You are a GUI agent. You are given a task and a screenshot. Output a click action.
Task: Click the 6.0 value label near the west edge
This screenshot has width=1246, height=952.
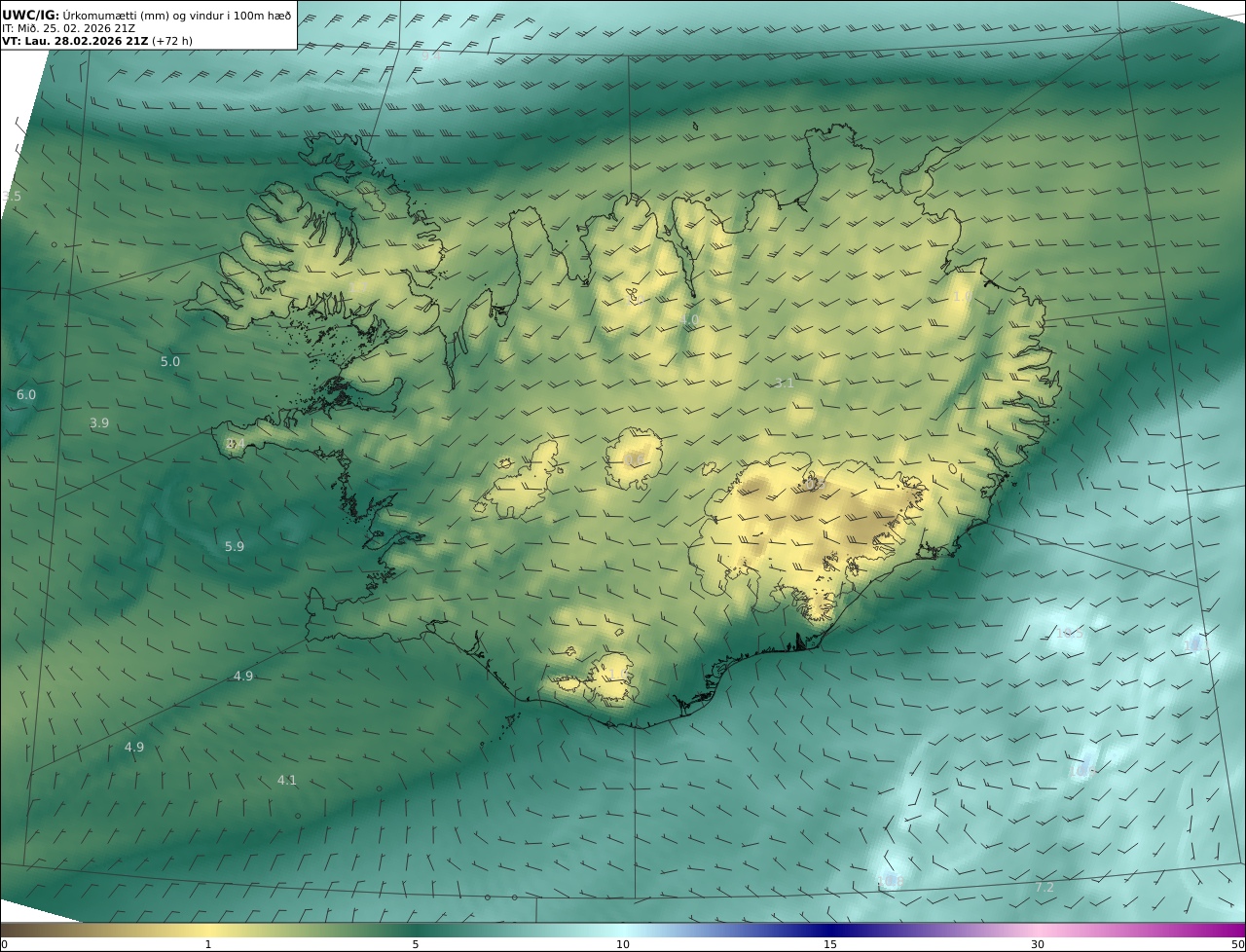point(26,394)
